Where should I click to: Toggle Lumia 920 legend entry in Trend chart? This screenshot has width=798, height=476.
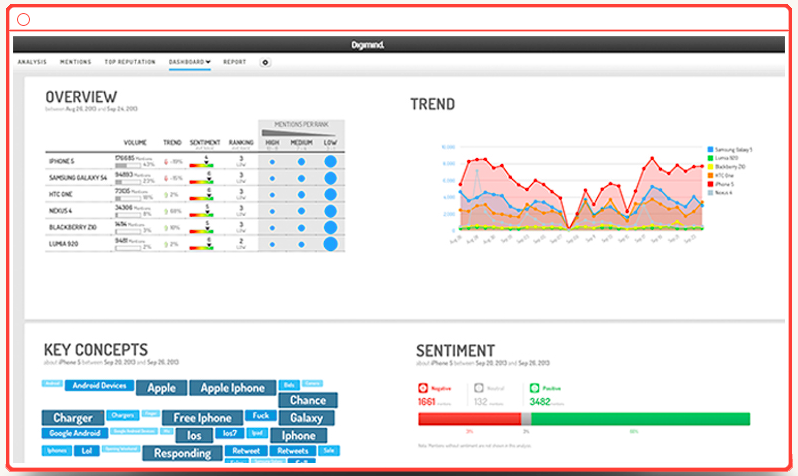tap(723, 158)
